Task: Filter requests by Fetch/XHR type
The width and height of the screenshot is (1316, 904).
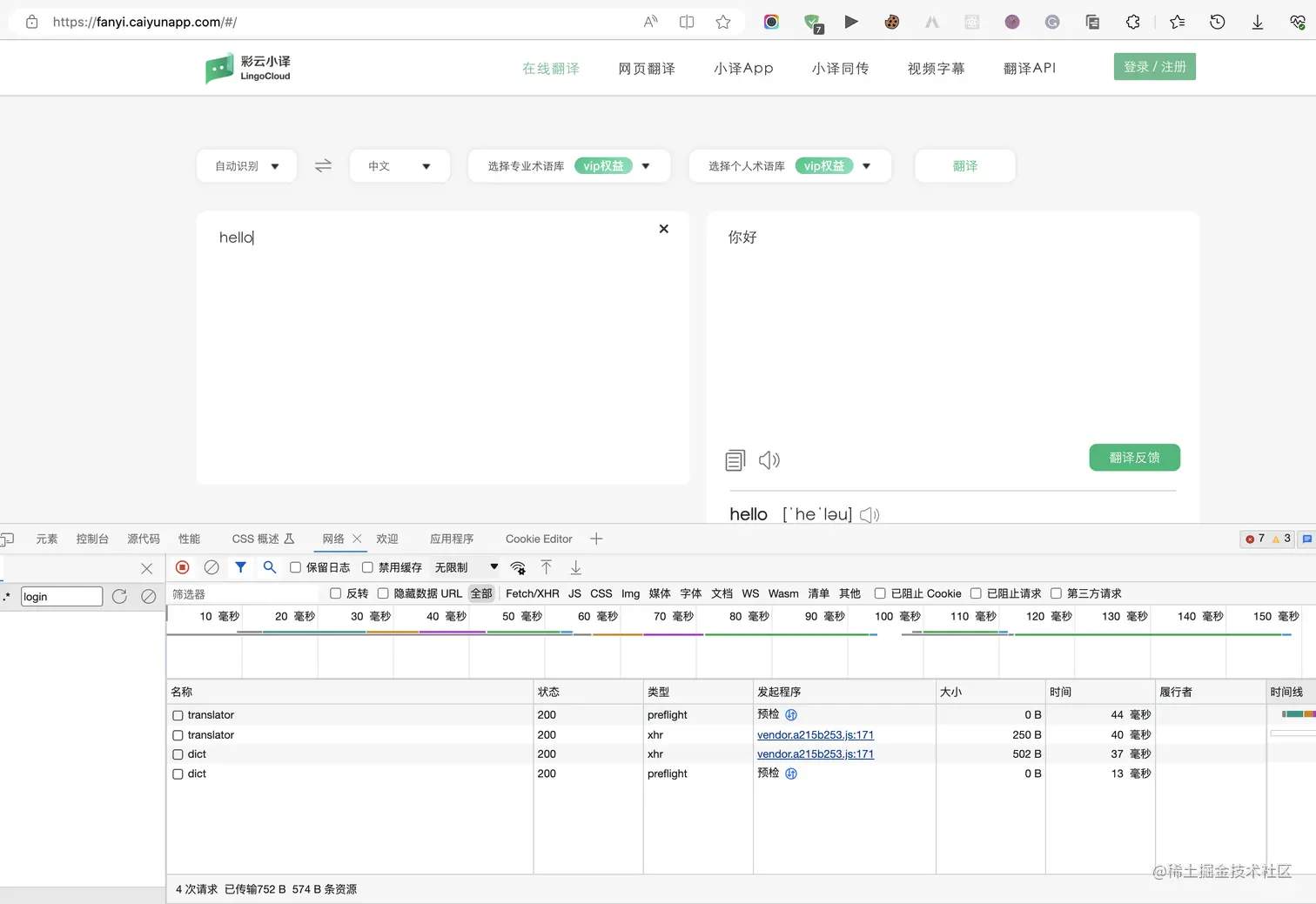Action: tap(533, 593)
